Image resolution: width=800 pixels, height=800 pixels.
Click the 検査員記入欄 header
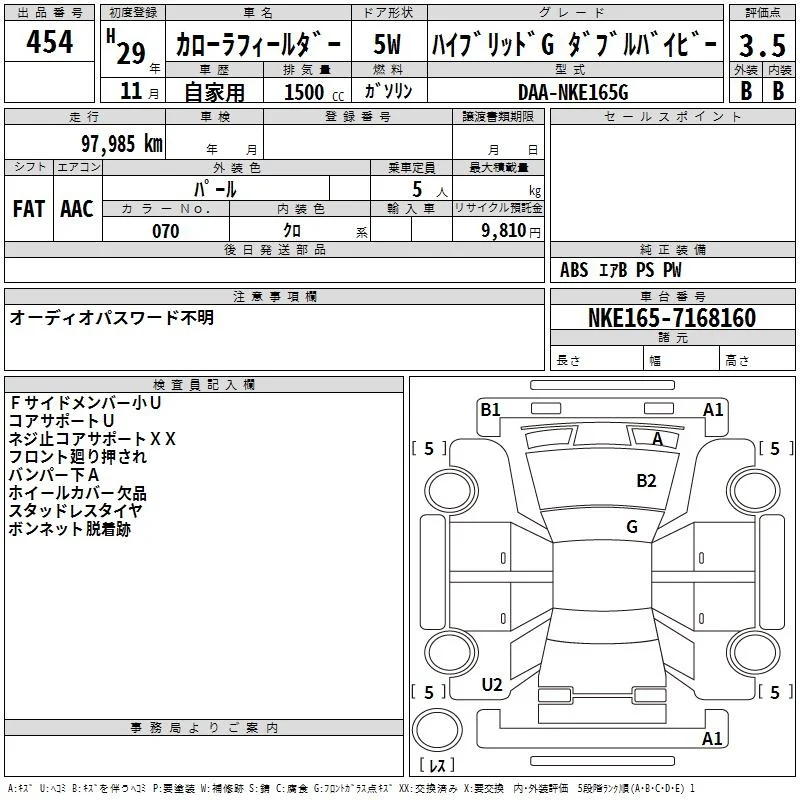click(204, 385)
